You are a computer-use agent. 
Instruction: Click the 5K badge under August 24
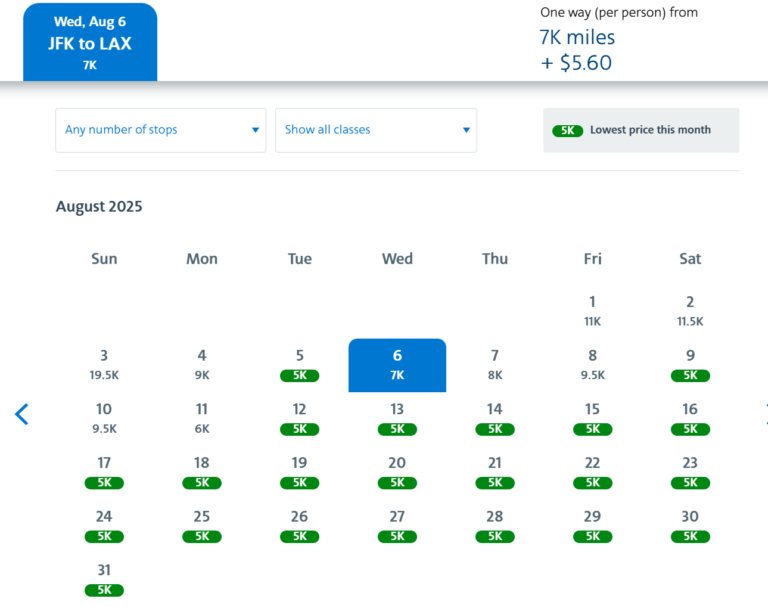pos(104,537)
